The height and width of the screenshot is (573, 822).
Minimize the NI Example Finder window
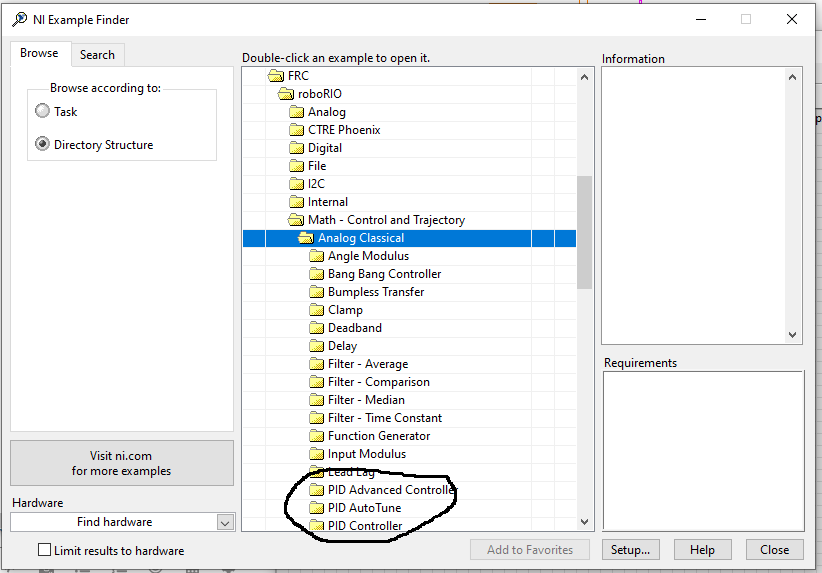tap(701, 19)
